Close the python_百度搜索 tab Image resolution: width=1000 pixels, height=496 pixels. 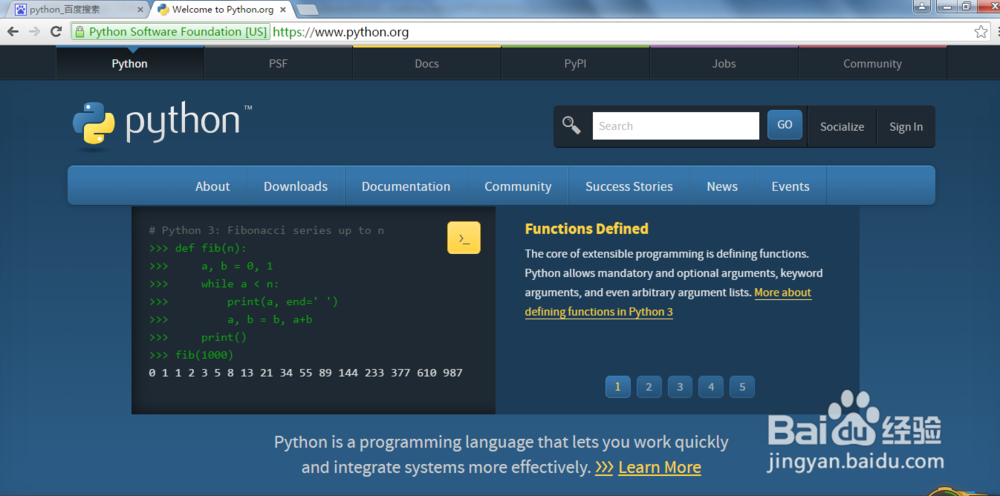click(x=140, y=10)
